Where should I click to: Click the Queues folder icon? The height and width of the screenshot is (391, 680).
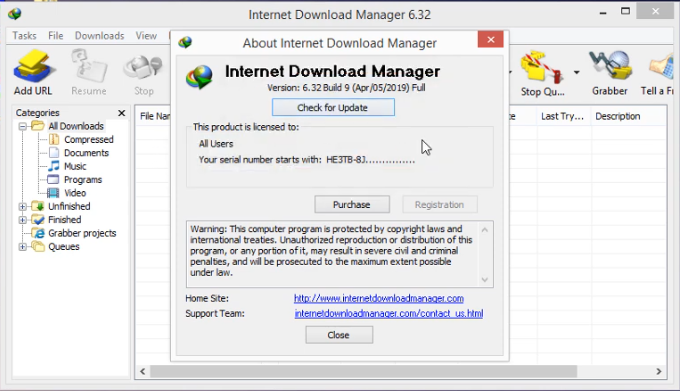[38, 247]
